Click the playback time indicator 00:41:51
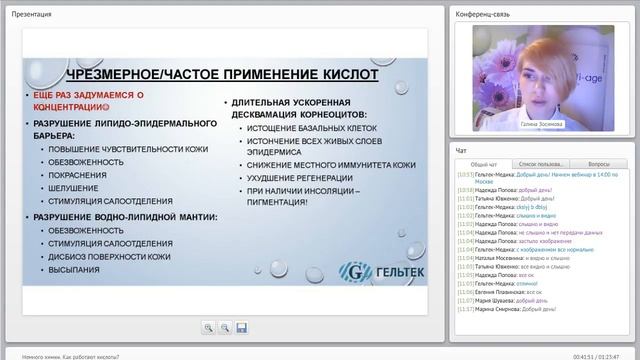The width and height of the screenshot is (640, 360). click(583, 357)
